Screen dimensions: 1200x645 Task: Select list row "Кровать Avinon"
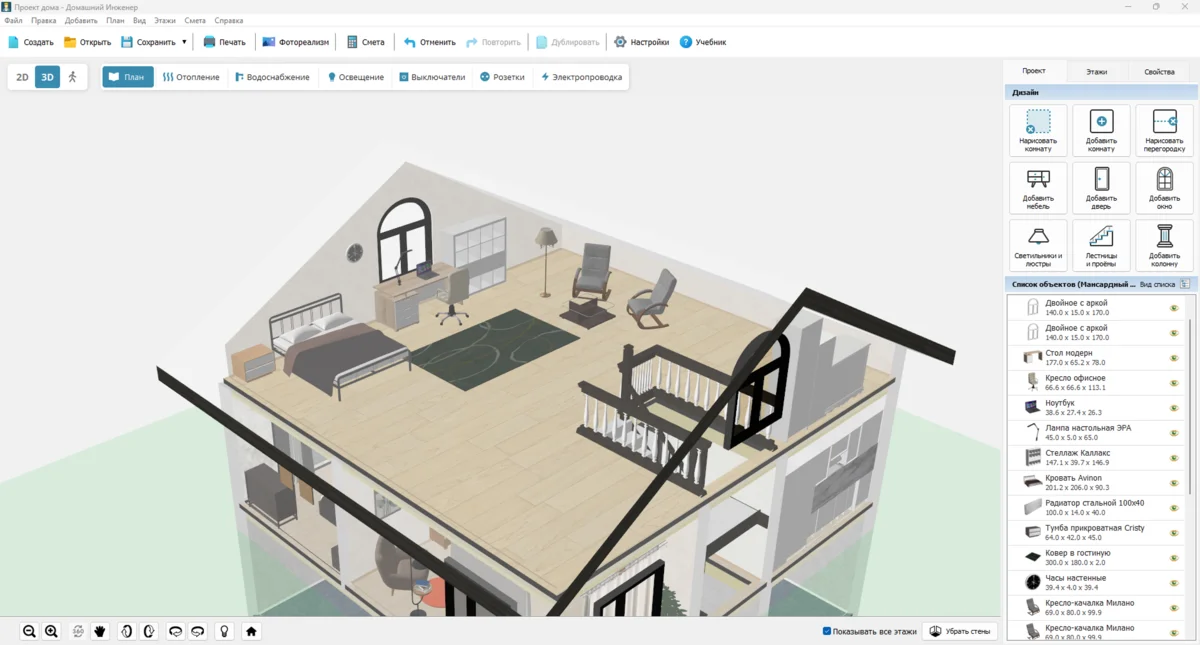click(1097, 483)
